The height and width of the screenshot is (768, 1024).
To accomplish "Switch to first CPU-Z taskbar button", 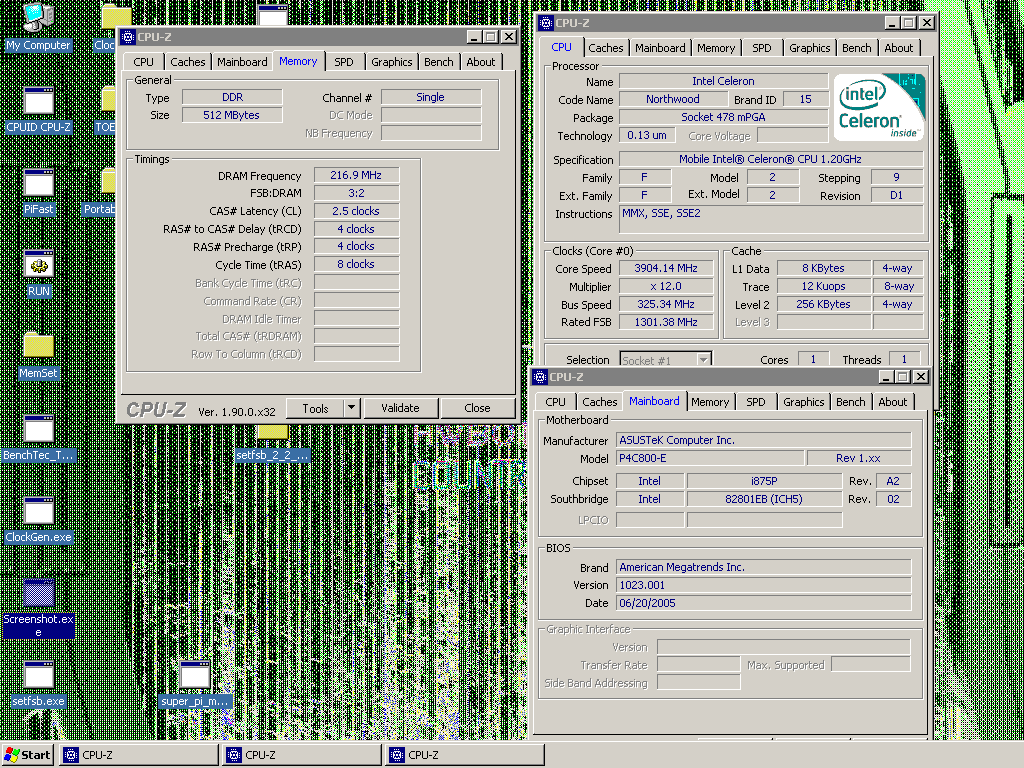I will (138, 755).
